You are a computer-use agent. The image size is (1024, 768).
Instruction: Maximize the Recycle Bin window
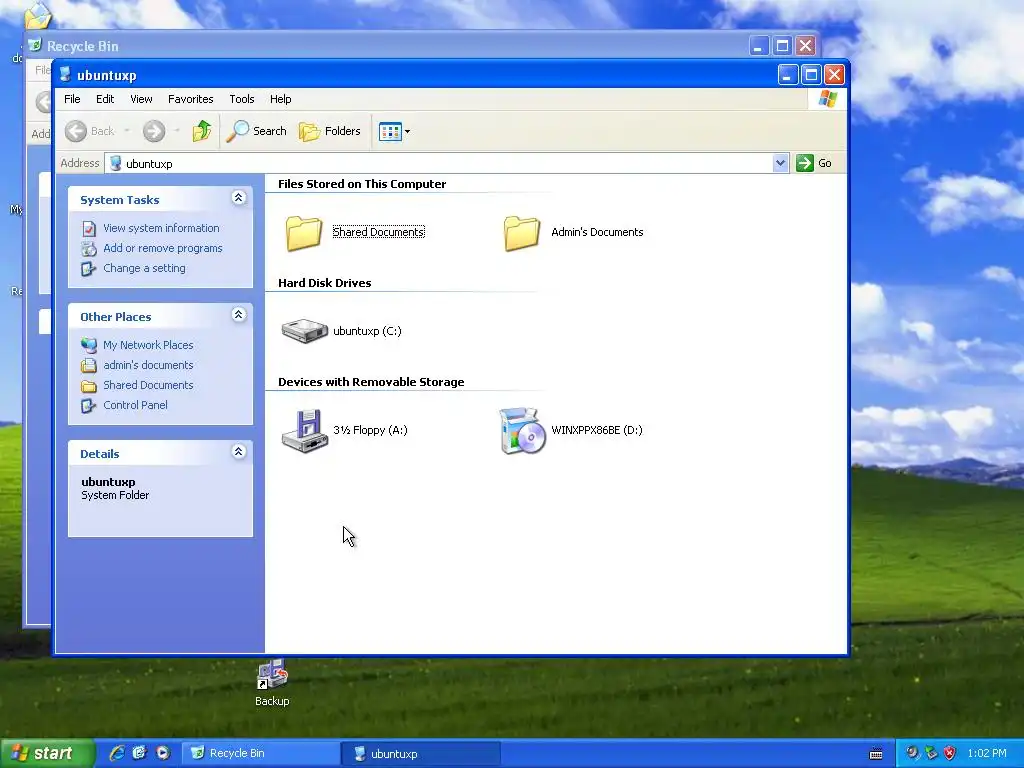(782, 46)
